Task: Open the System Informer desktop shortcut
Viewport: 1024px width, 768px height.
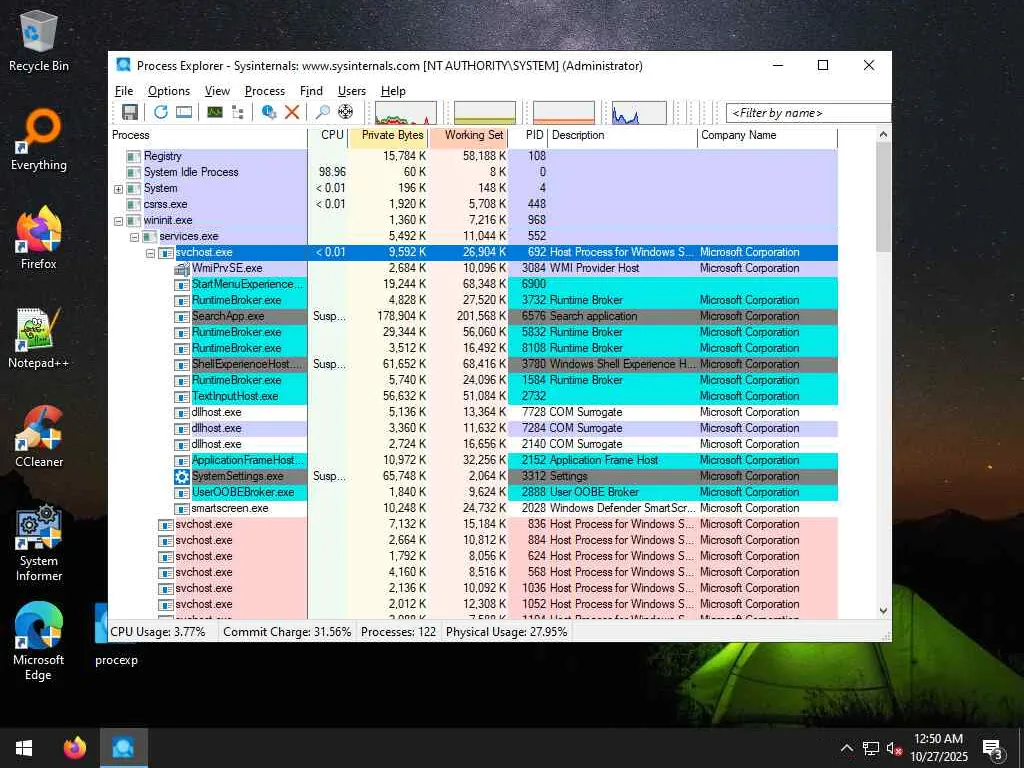Action: click(x=39, y=542)
